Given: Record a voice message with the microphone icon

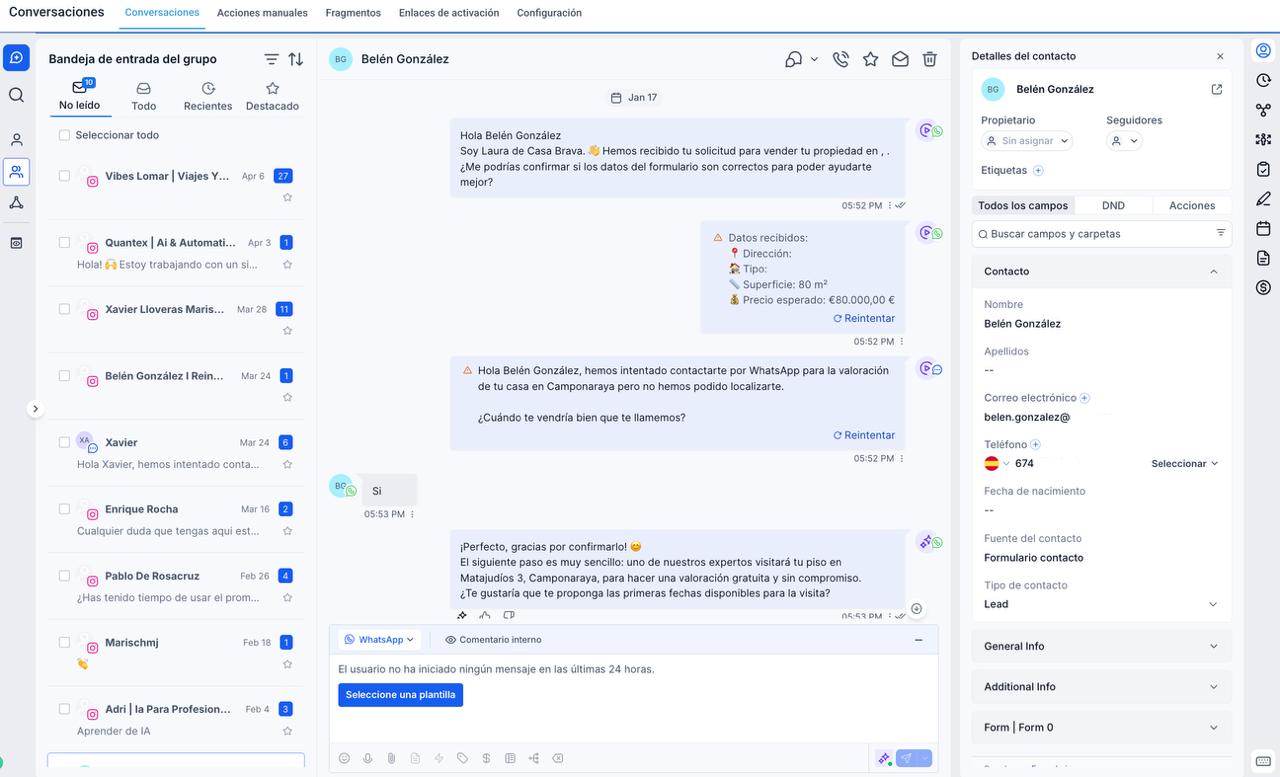Looking at the screenshot, I should click(368, 758).
